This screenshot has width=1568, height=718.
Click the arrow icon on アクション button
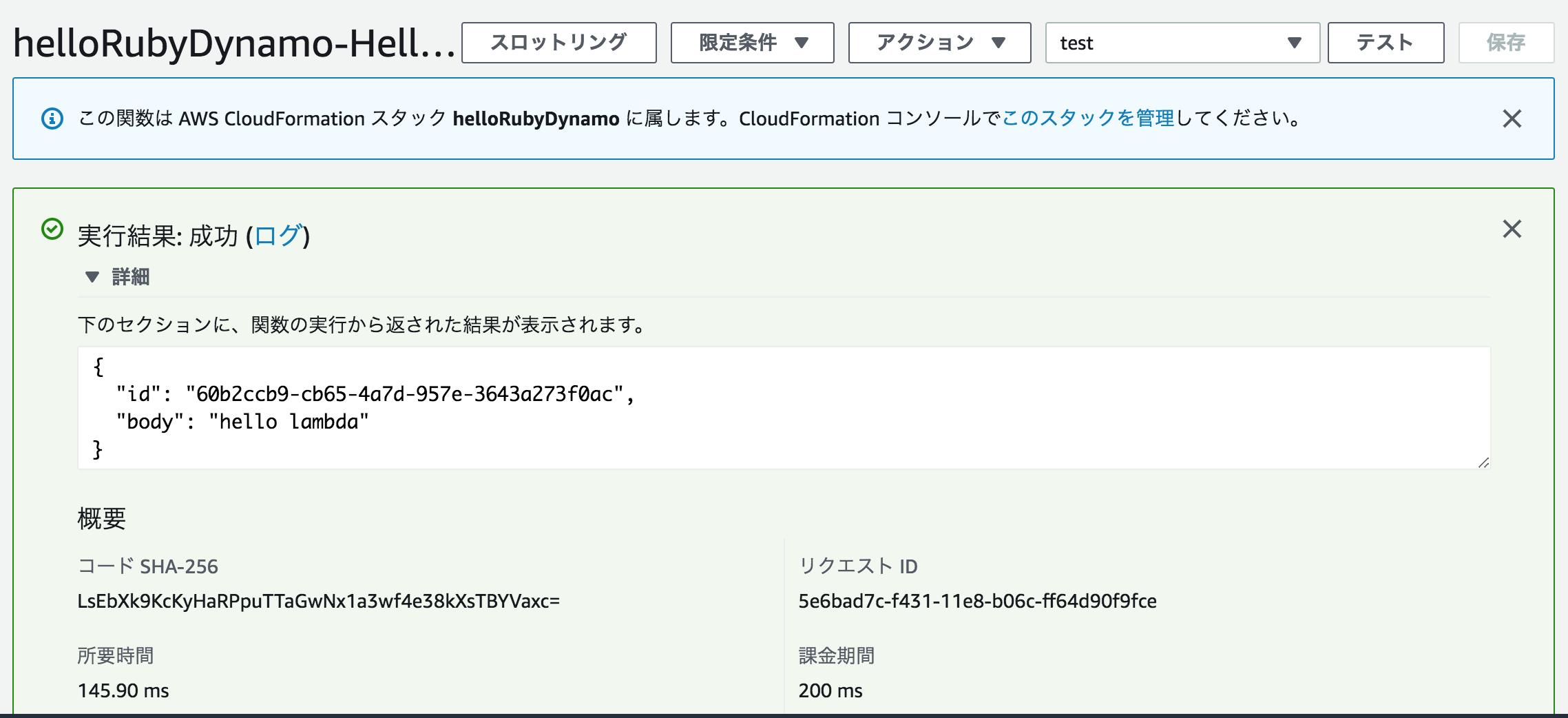[x=1000, y=43]
